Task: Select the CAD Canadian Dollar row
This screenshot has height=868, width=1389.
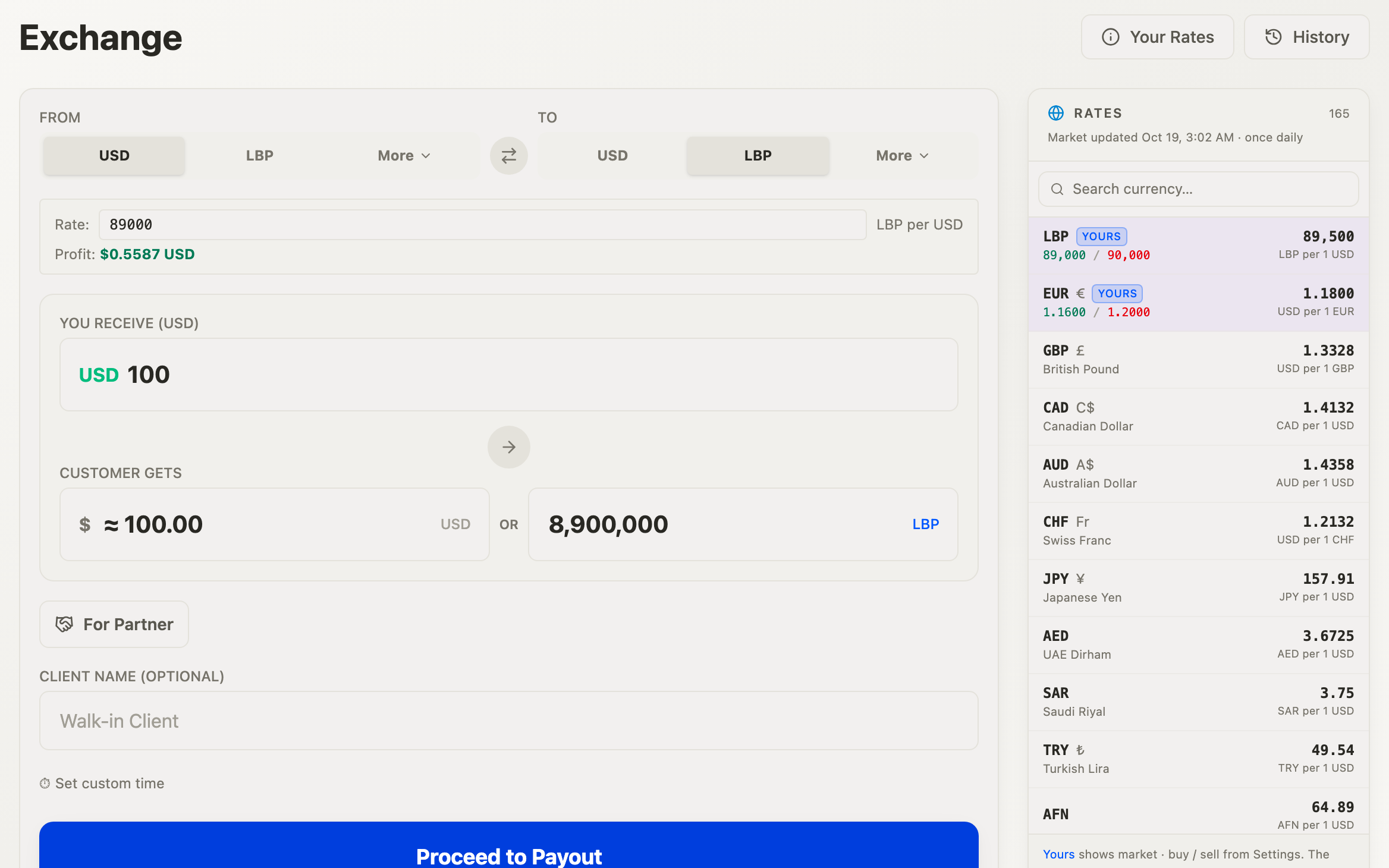Action: click(1199, 417)
